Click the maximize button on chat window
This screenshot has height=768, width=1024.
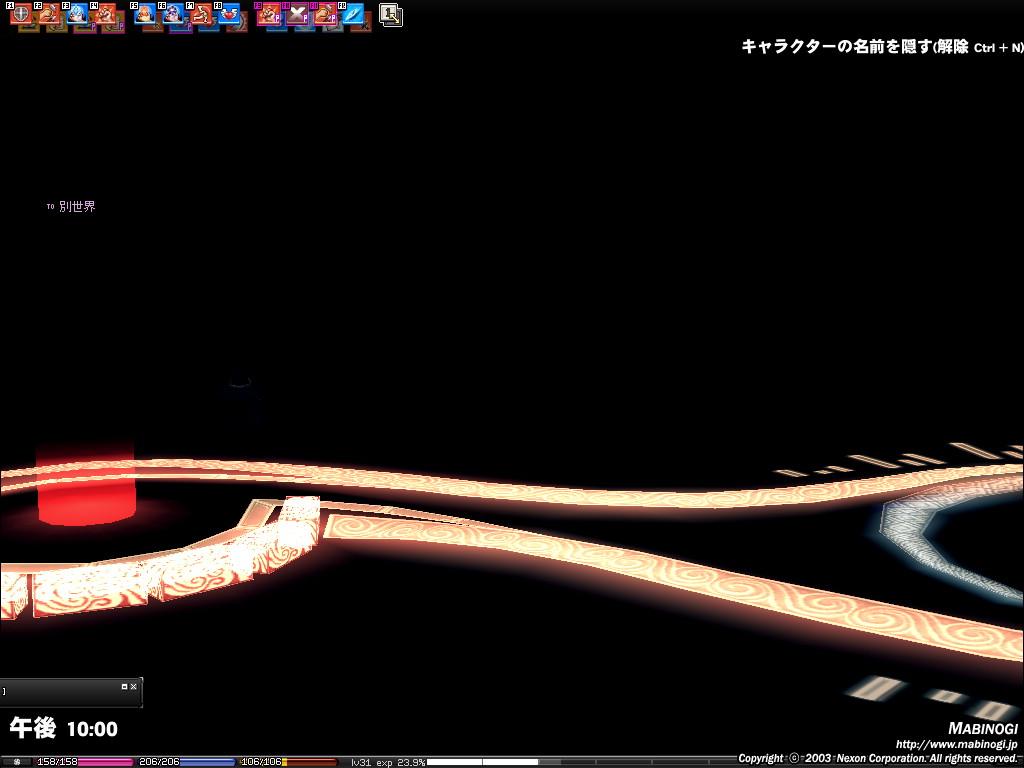pyautogui.click(x=124, y=686)
